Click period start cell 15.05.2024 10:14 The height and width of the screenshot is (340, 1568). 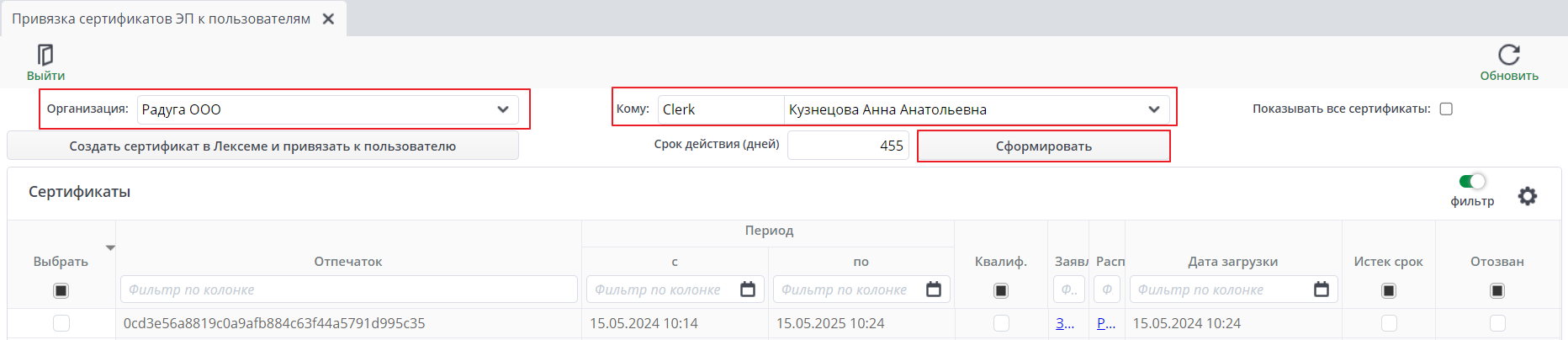pyautogui.click(x=644, y=323)
